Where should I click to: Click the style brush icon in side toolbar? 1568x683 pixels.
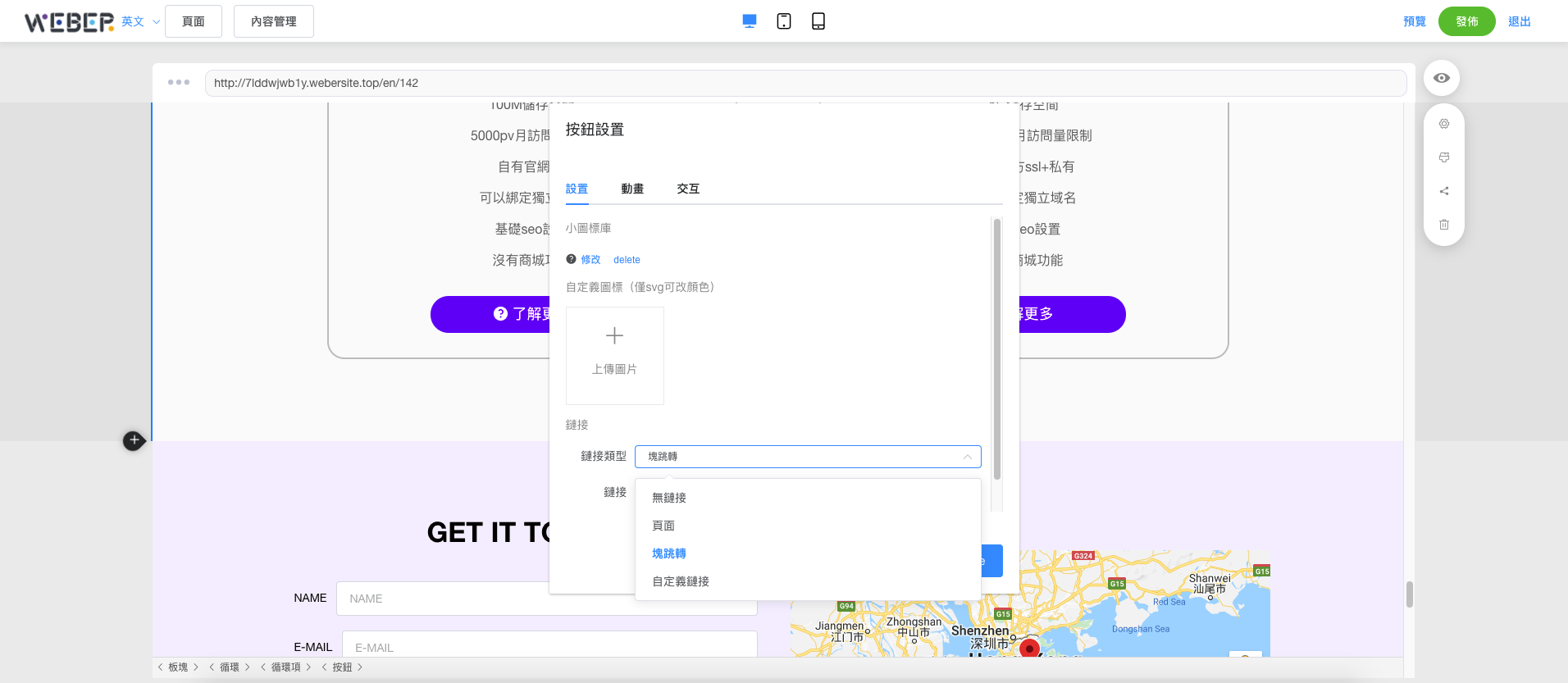tap(1444, 157)
